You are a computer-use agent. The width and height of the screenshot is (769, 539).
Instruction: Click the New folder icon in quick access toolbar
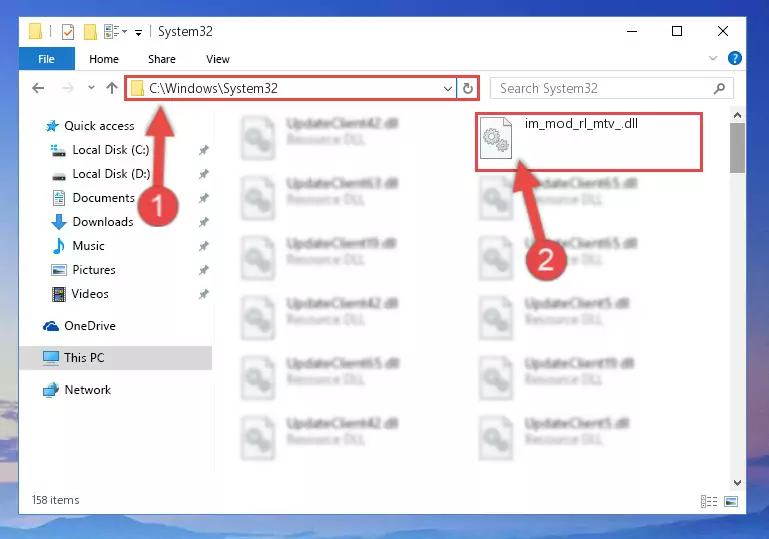(x=90, y=32)
